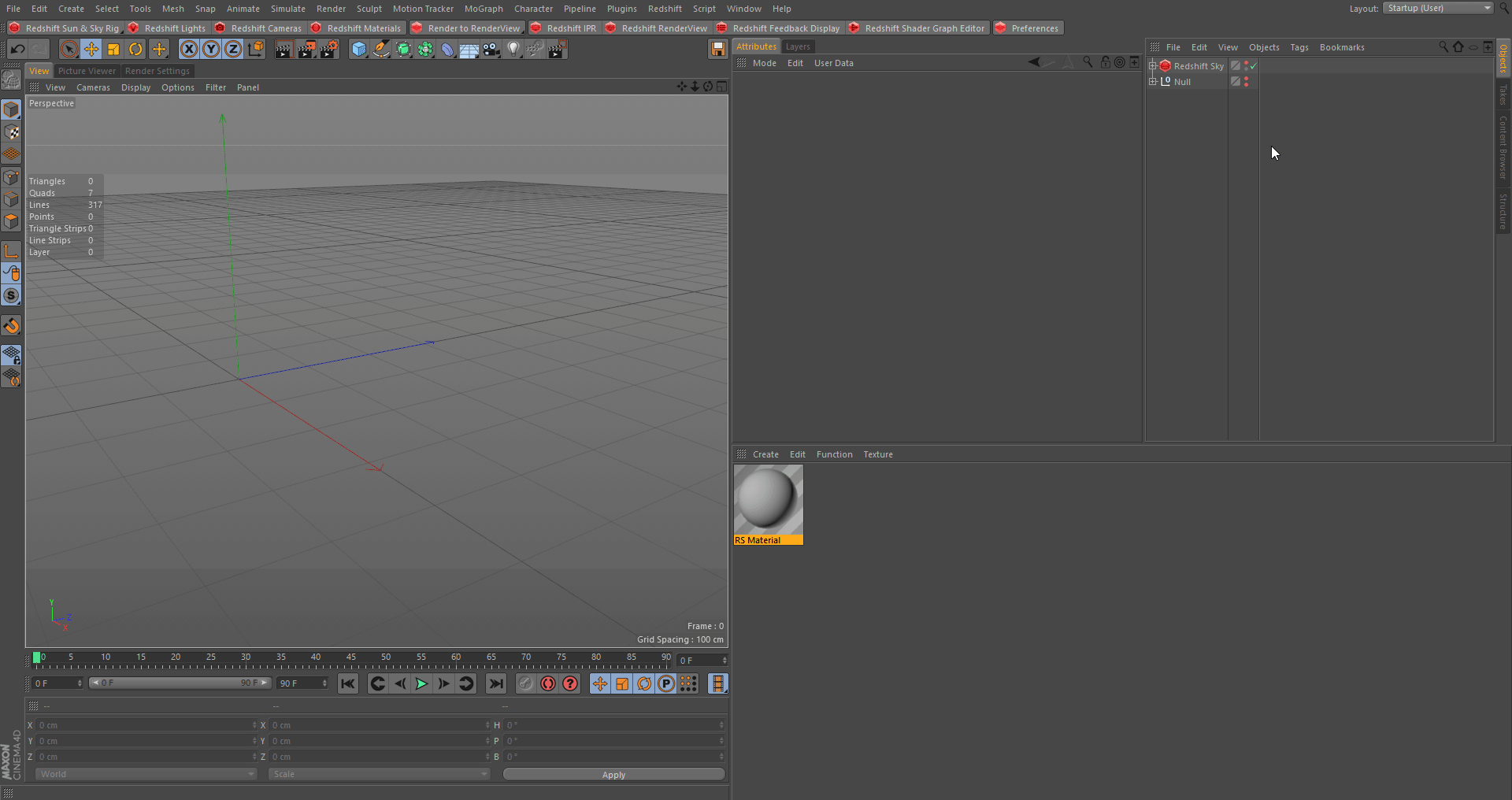Click the Undo arrow icon
Viewport: 1512px width, 800px height.
click(17, 50)
